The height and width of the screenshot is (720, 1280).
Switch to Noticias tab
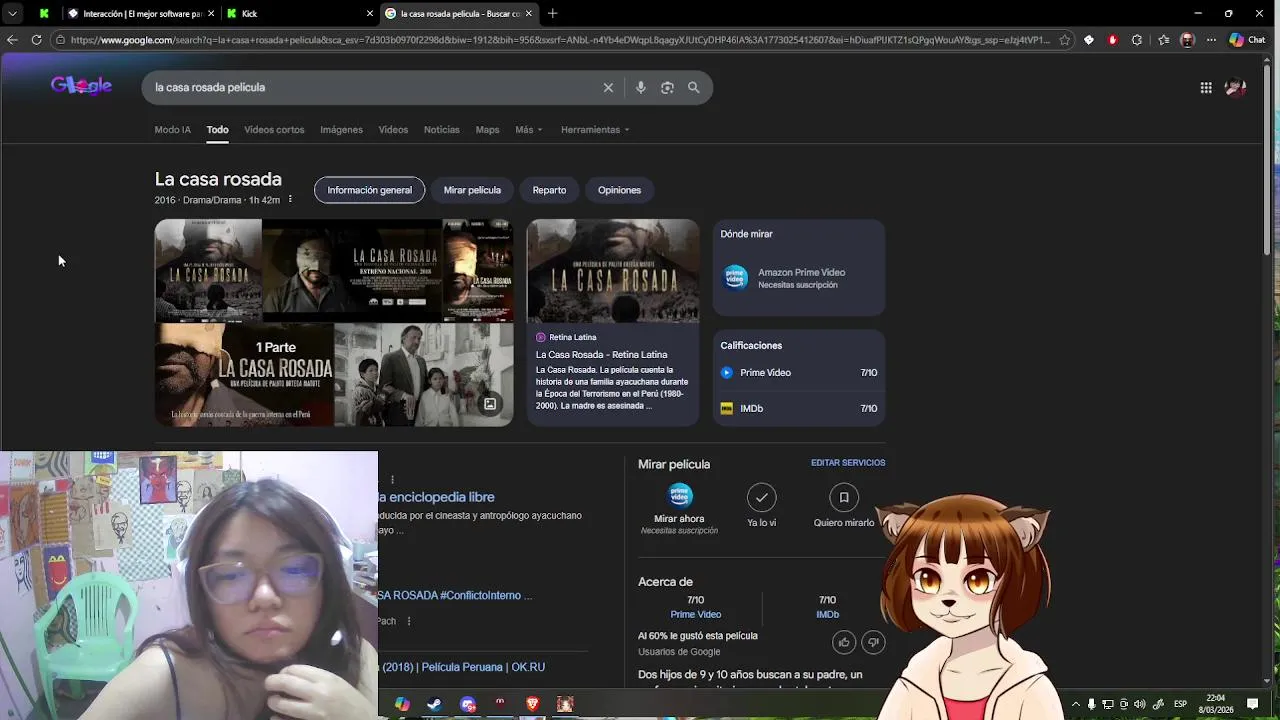point(441,129)
